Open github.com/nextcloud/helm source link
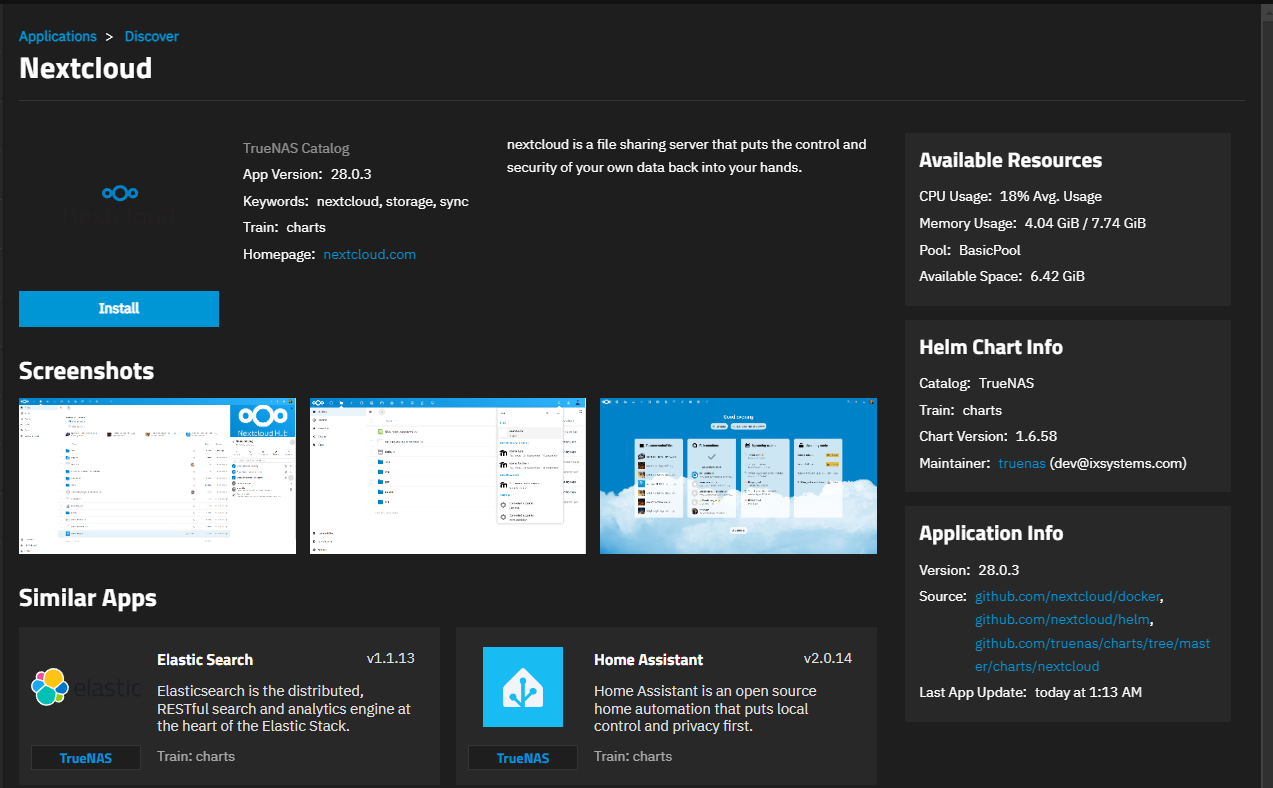1273x788 pixels. 1062,620
